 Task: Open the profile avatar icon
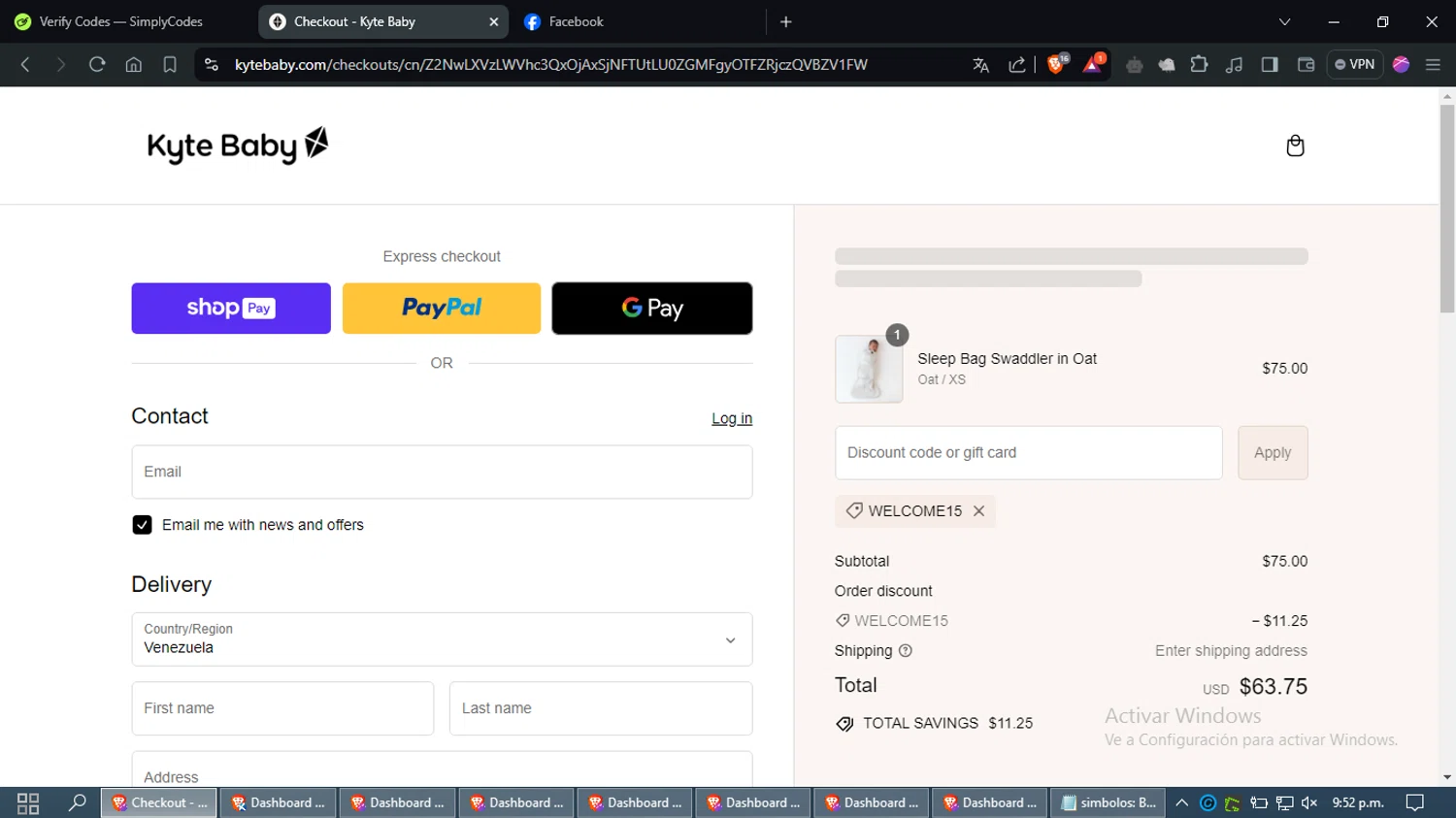(1401, 65)
